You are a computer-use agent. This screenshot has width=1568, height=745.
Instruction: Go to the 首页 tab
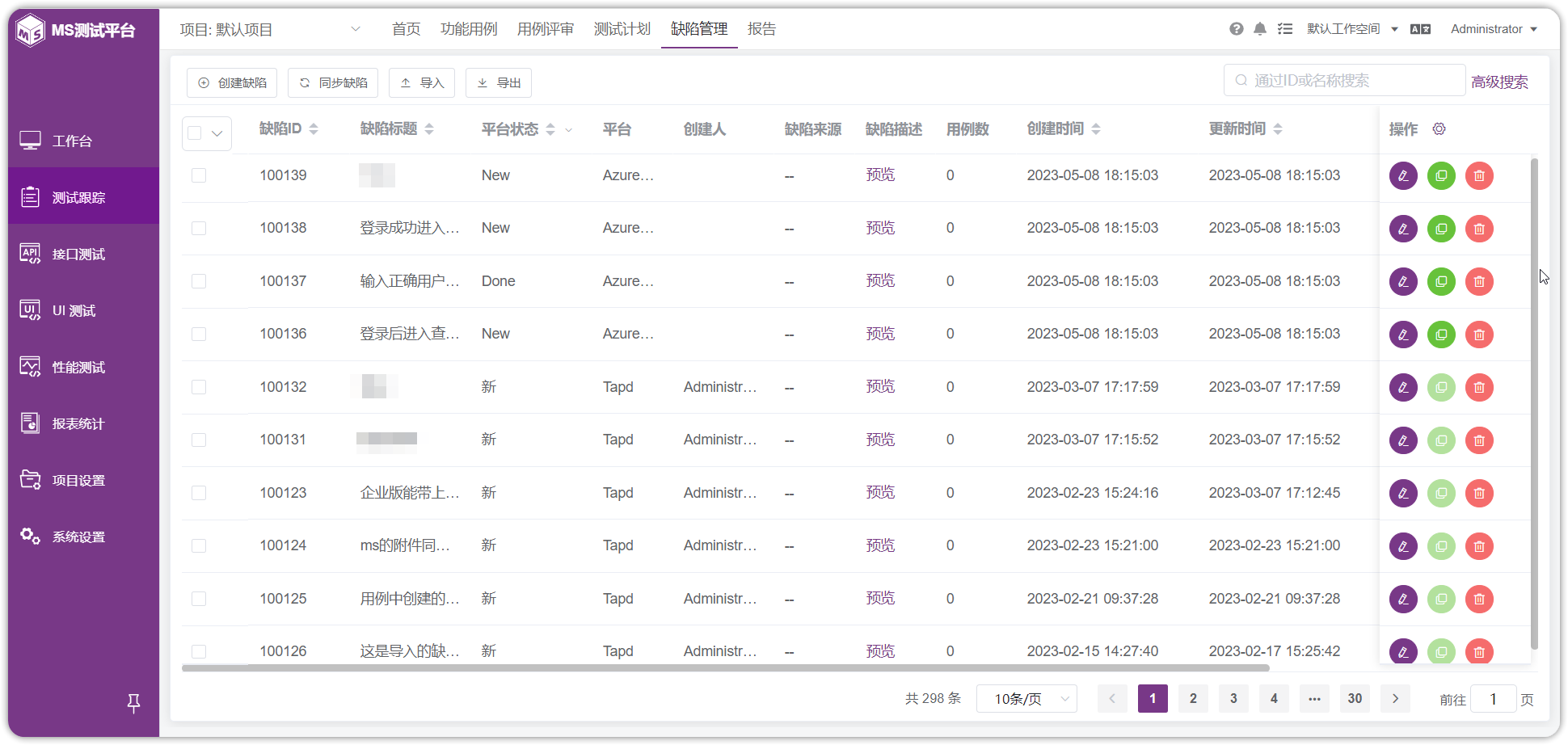coord(407,29)
